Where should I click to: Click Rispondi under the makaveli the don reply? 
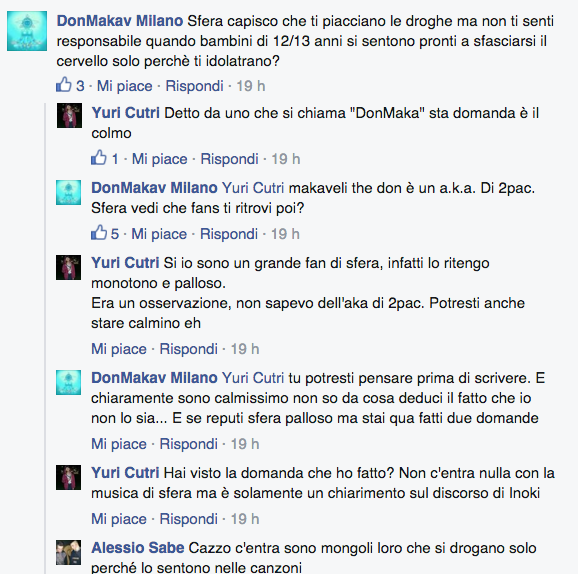[229, 234]
